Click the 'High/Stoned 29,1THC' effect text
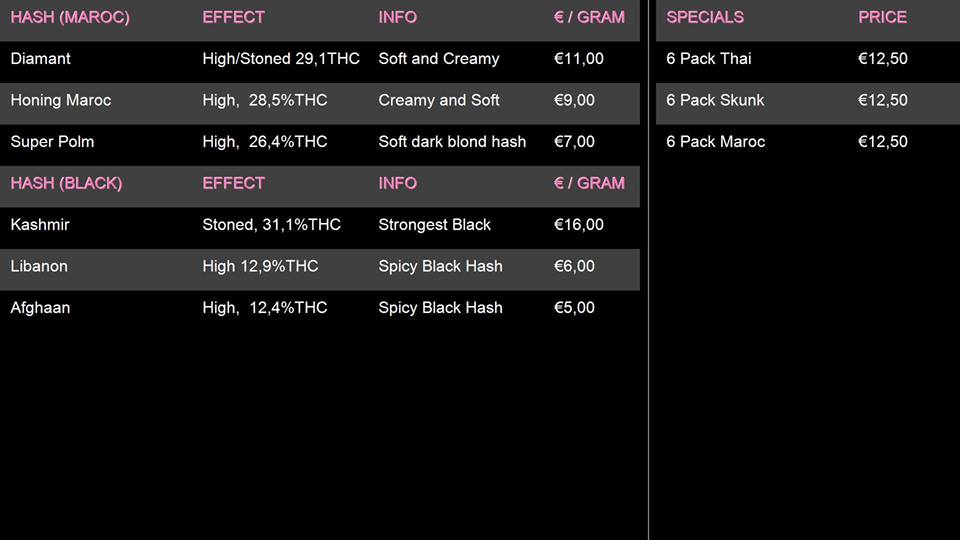960x540 pixels. 281,59
